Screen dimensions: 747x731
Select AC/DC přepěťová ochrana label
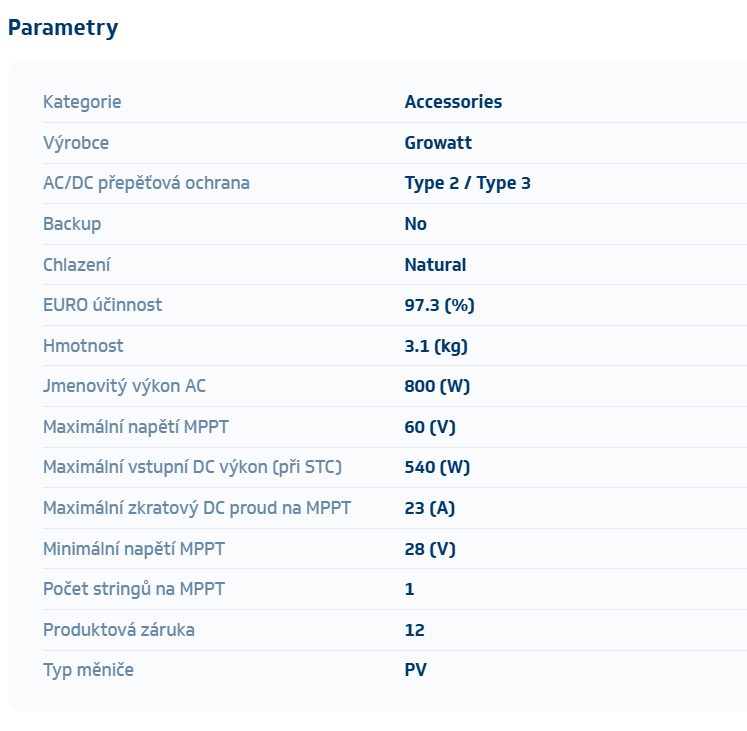point(146,183)
